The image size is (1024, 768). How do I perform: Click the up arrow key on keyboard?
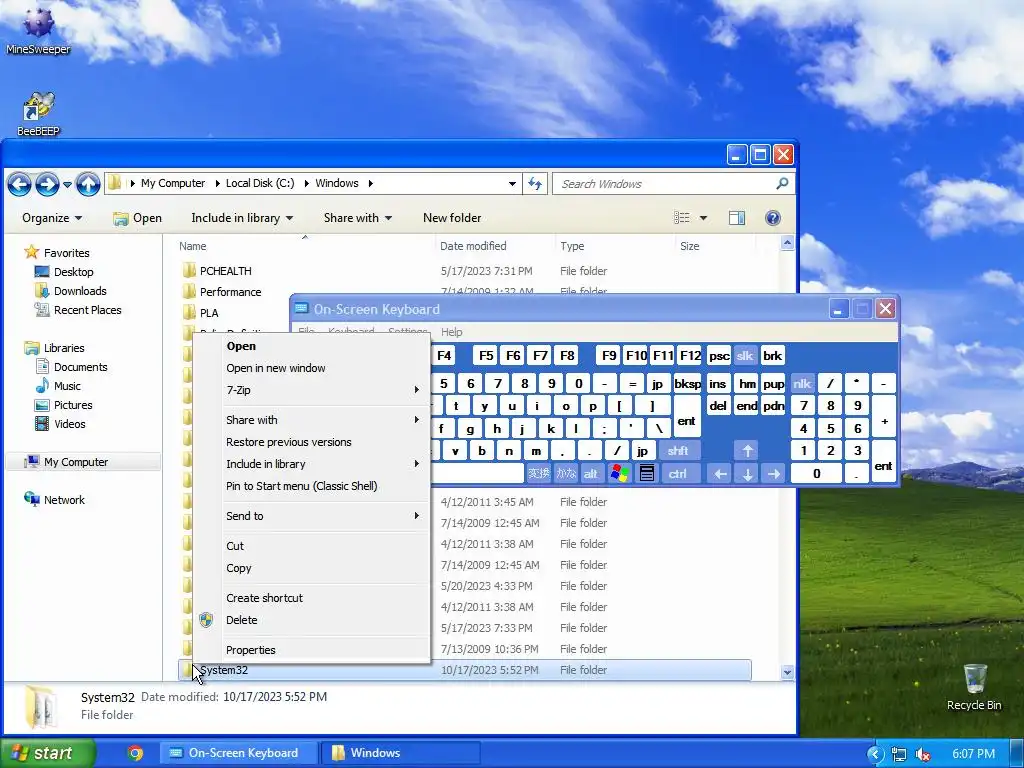point(747,450)
